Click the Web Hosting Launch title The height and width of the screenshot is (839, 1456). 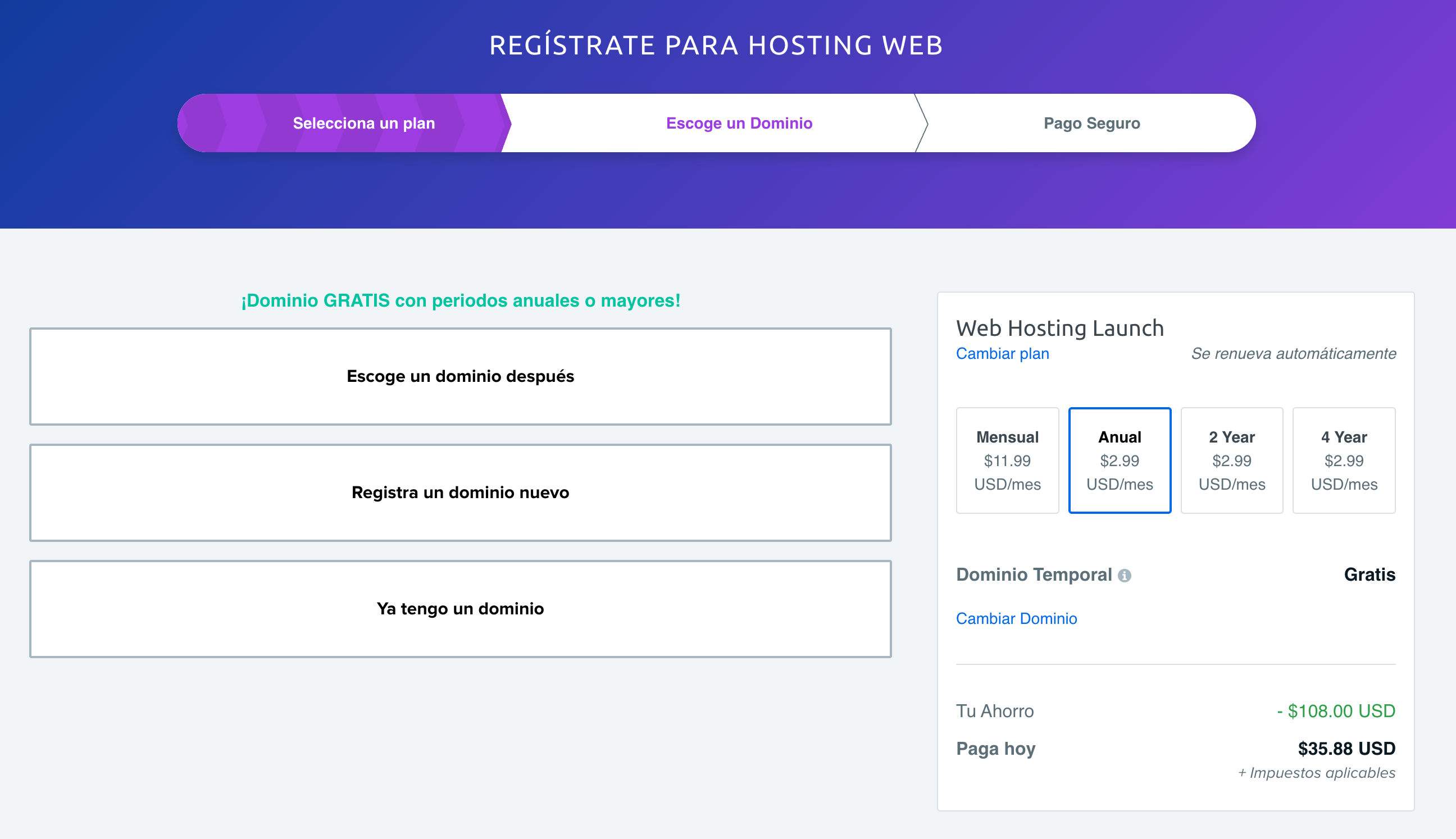click(1060, 328)
